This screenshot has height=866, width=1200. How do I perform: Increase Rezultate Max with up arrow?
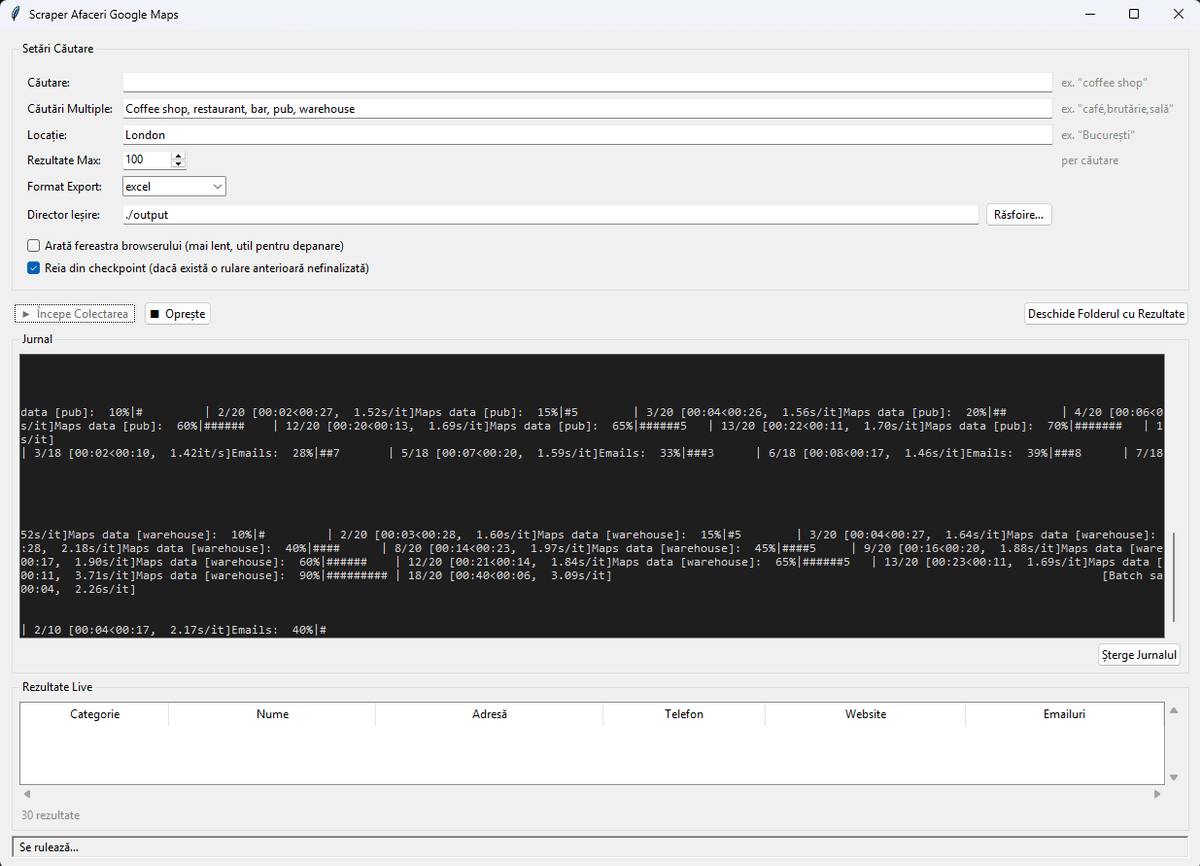coord(178,156)
